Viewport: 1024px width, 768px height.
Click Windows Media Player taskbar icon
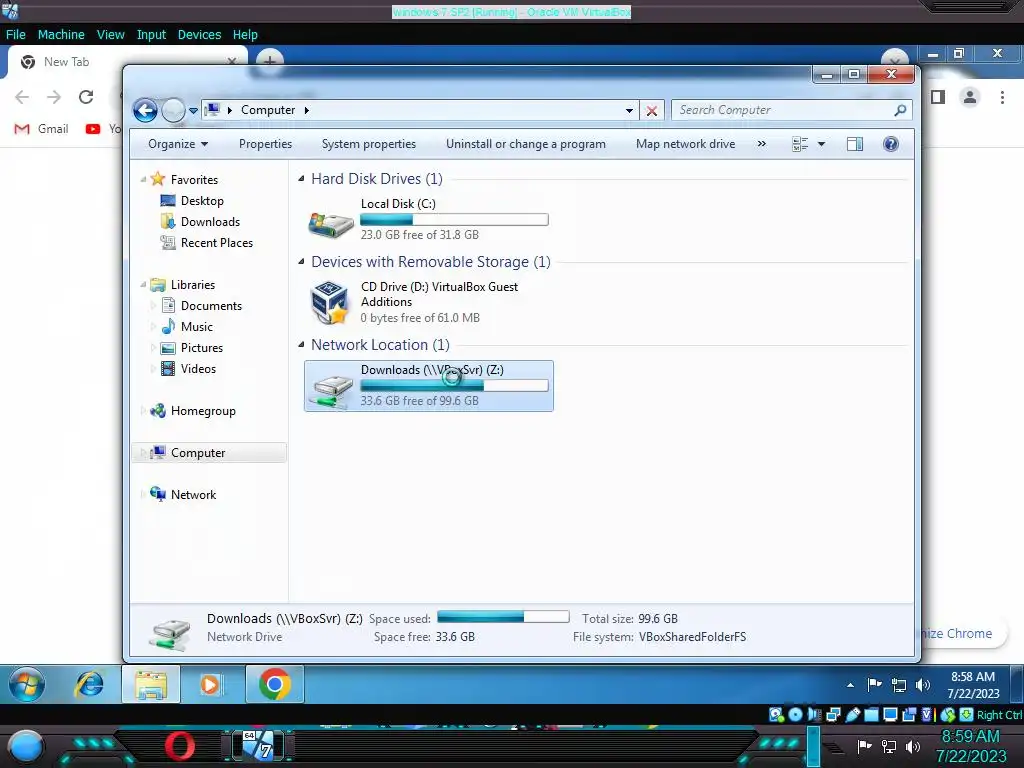click(x=210, y=684)
